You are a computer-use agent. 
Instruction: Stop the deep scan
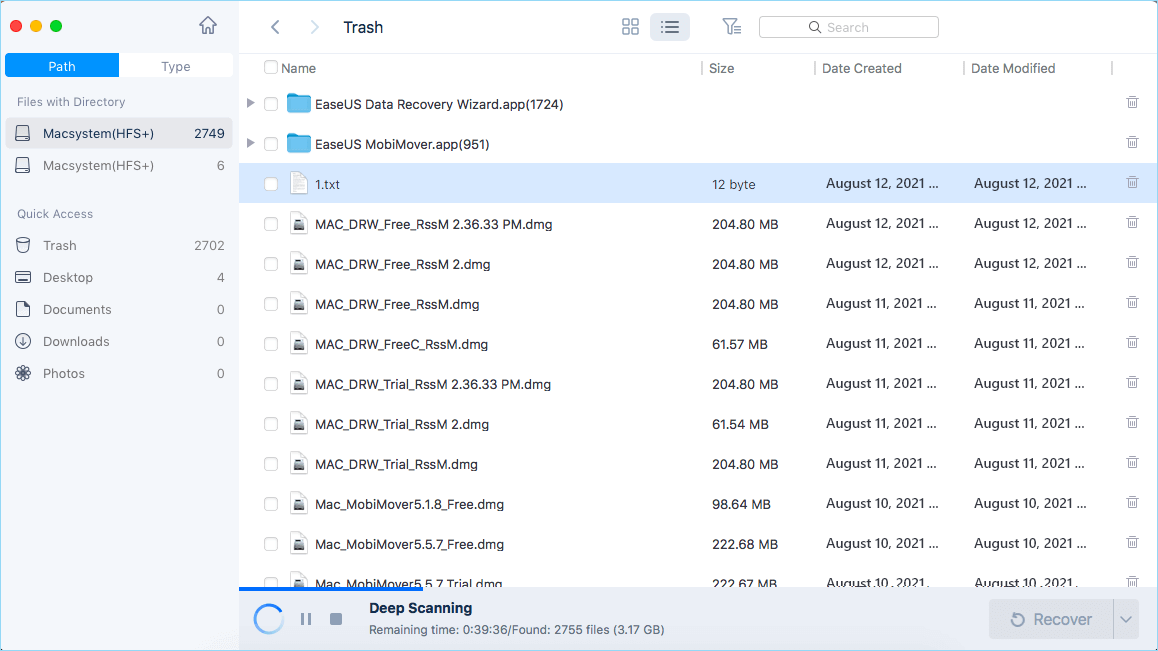(336, 619)
